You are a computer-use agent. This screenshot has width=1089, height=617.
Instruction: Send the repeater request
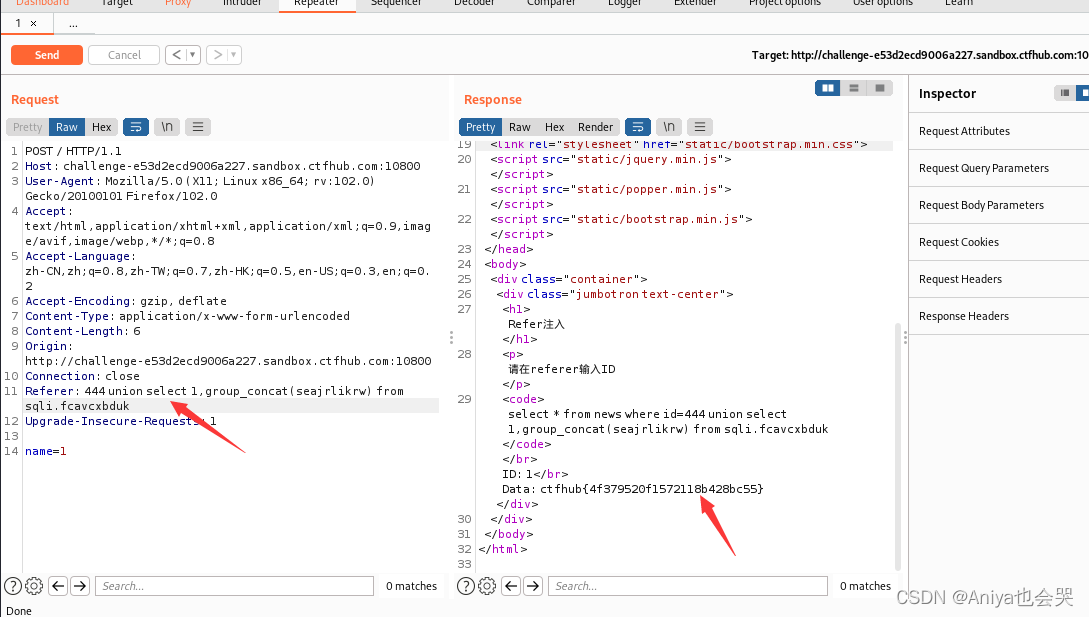tap(47, 55)
